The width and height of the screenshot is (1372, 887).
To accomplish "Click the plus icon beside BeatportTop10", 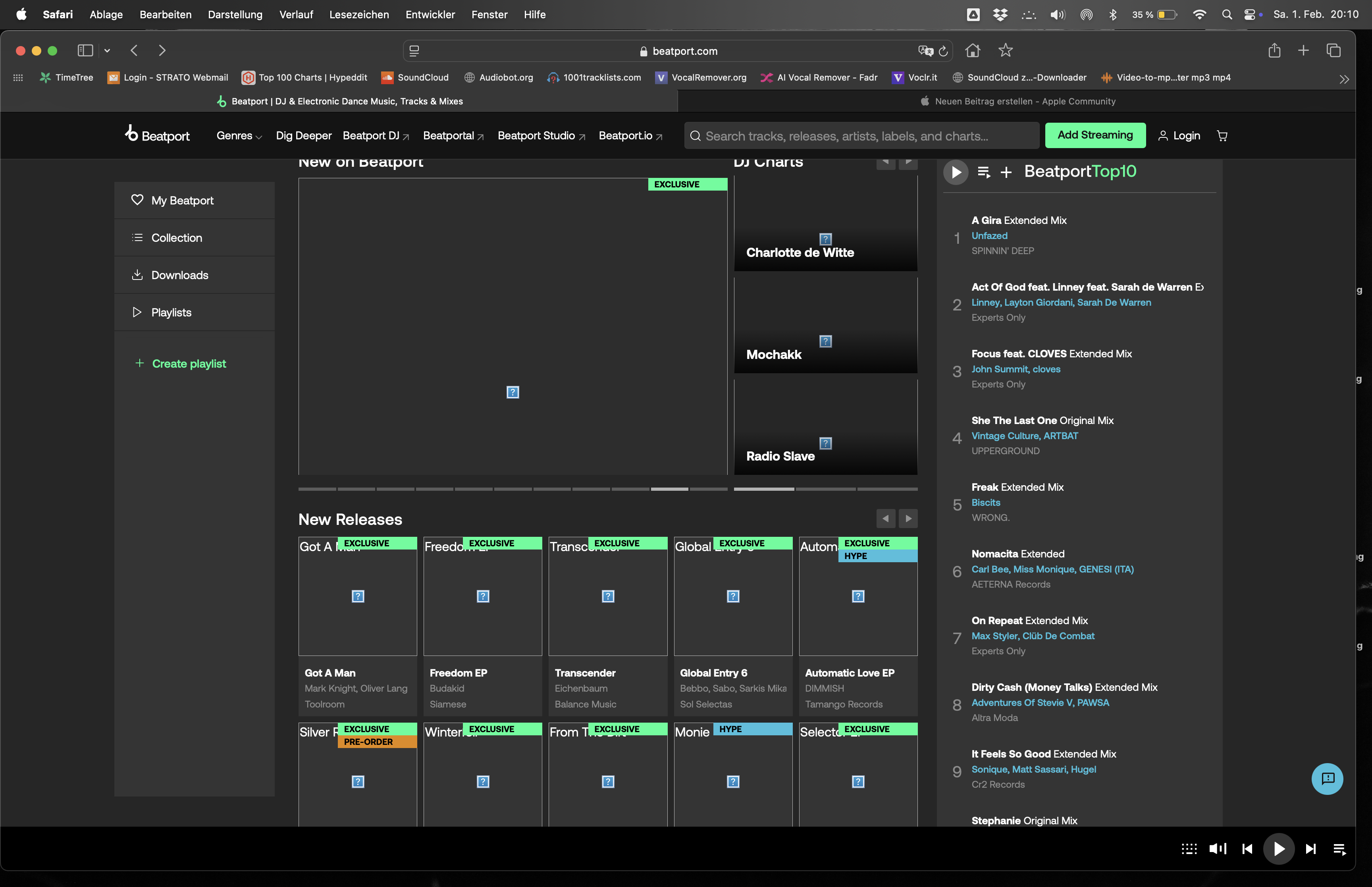I will pyautogui.click(x=1006, y=172).
